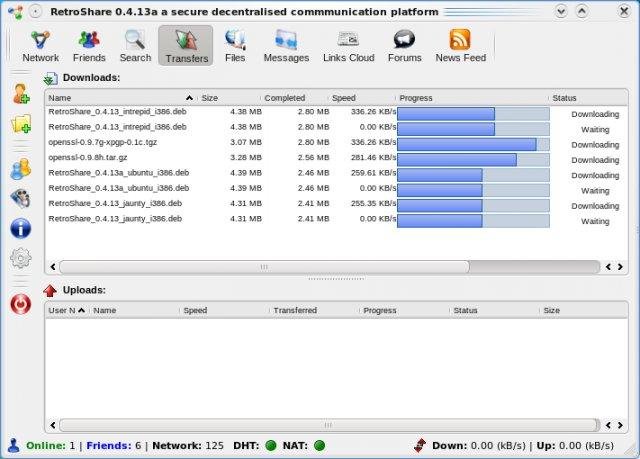Sort downloads by Progress column
The width and height of the screenshot is (640, 459).
472,98
